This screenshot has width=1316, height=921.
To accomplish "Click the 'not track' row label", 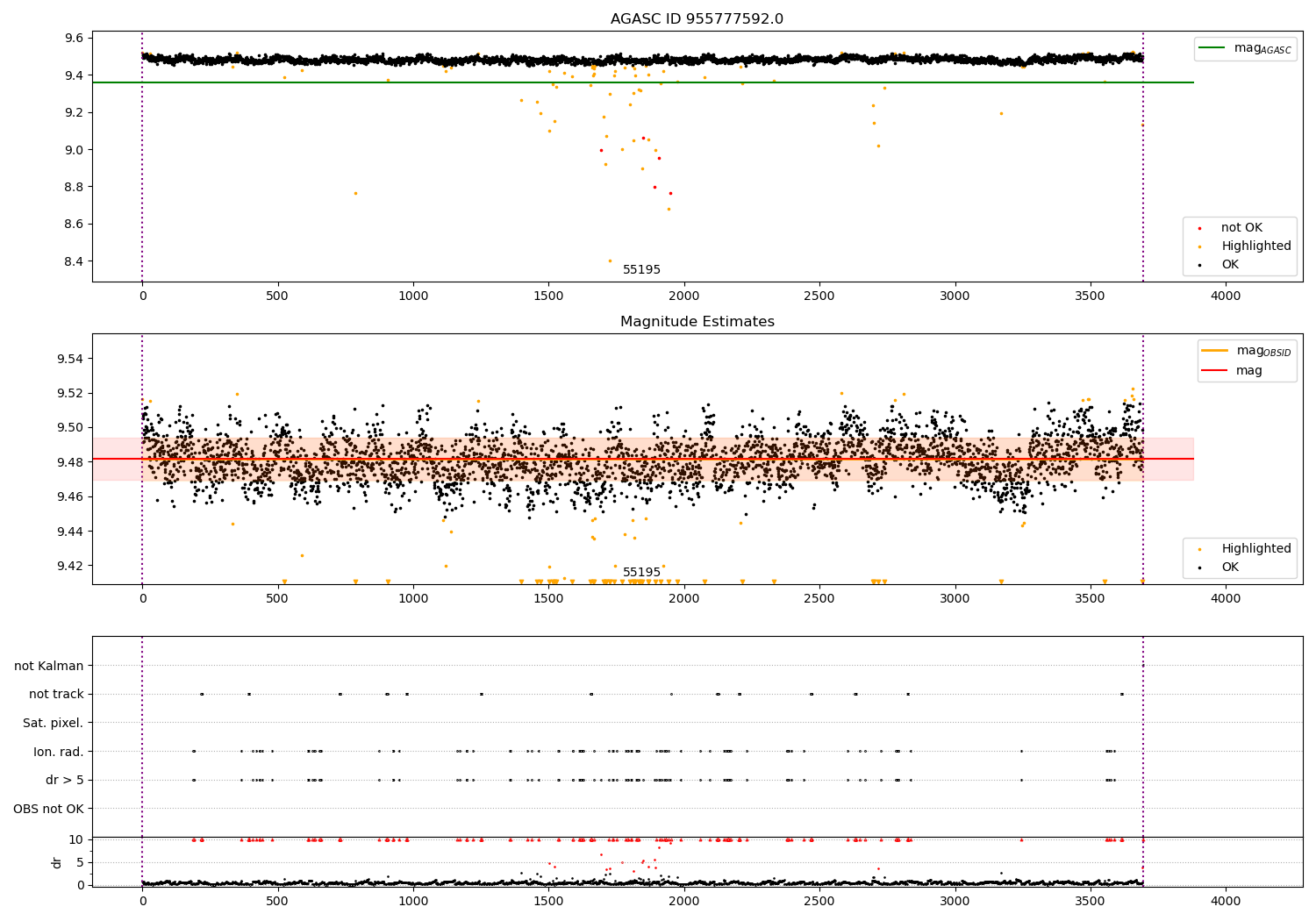I will point(56,695).
